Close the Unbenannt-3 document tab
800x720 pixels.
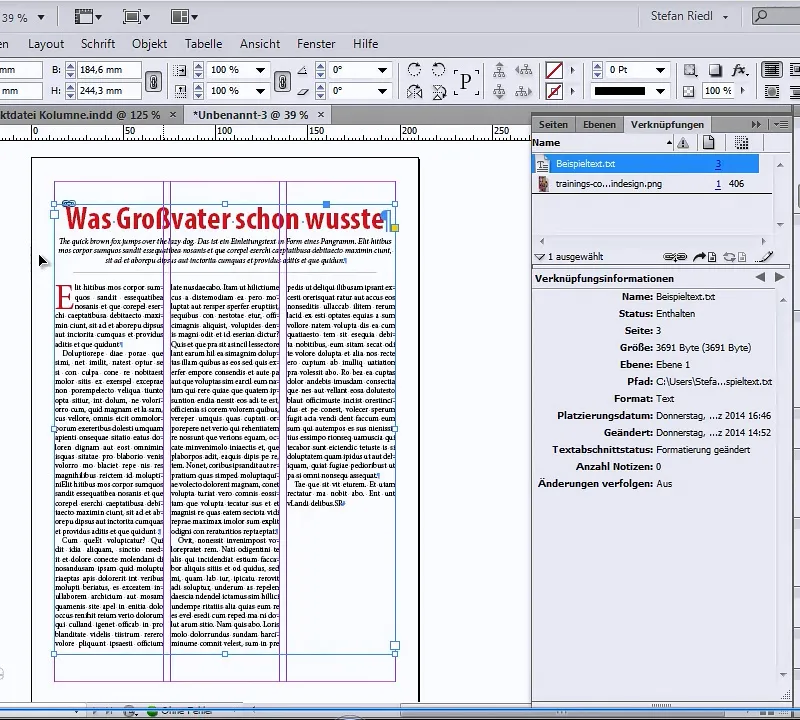(320, 115)
